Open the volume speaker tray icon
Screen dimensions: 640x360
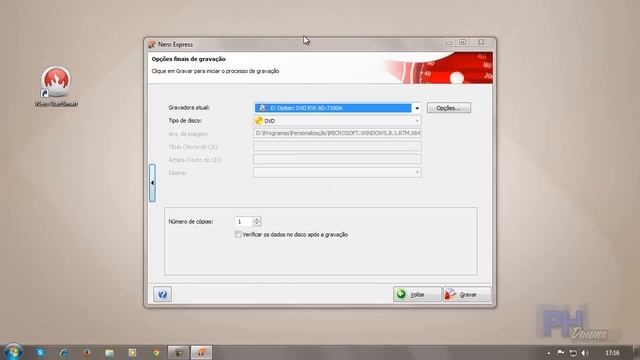[x=585, y=353]
